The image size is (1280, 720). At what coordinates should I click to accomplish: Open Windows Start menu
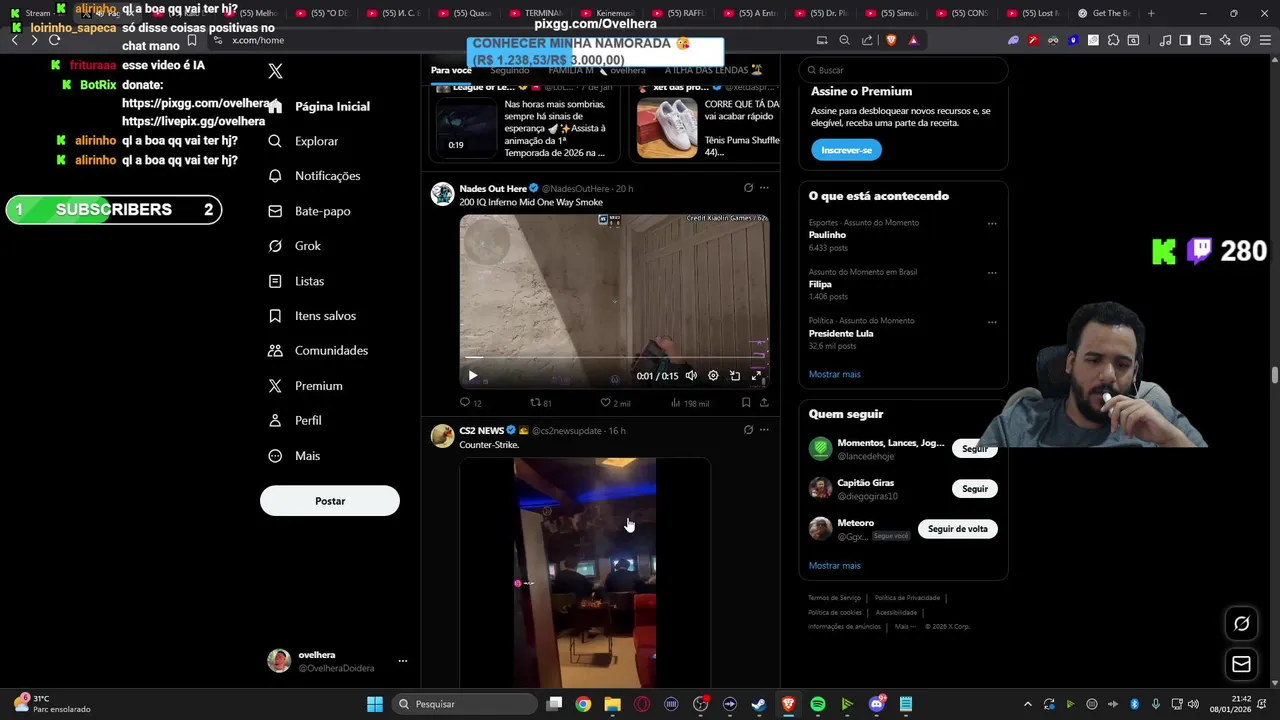[x=374, y=704]
